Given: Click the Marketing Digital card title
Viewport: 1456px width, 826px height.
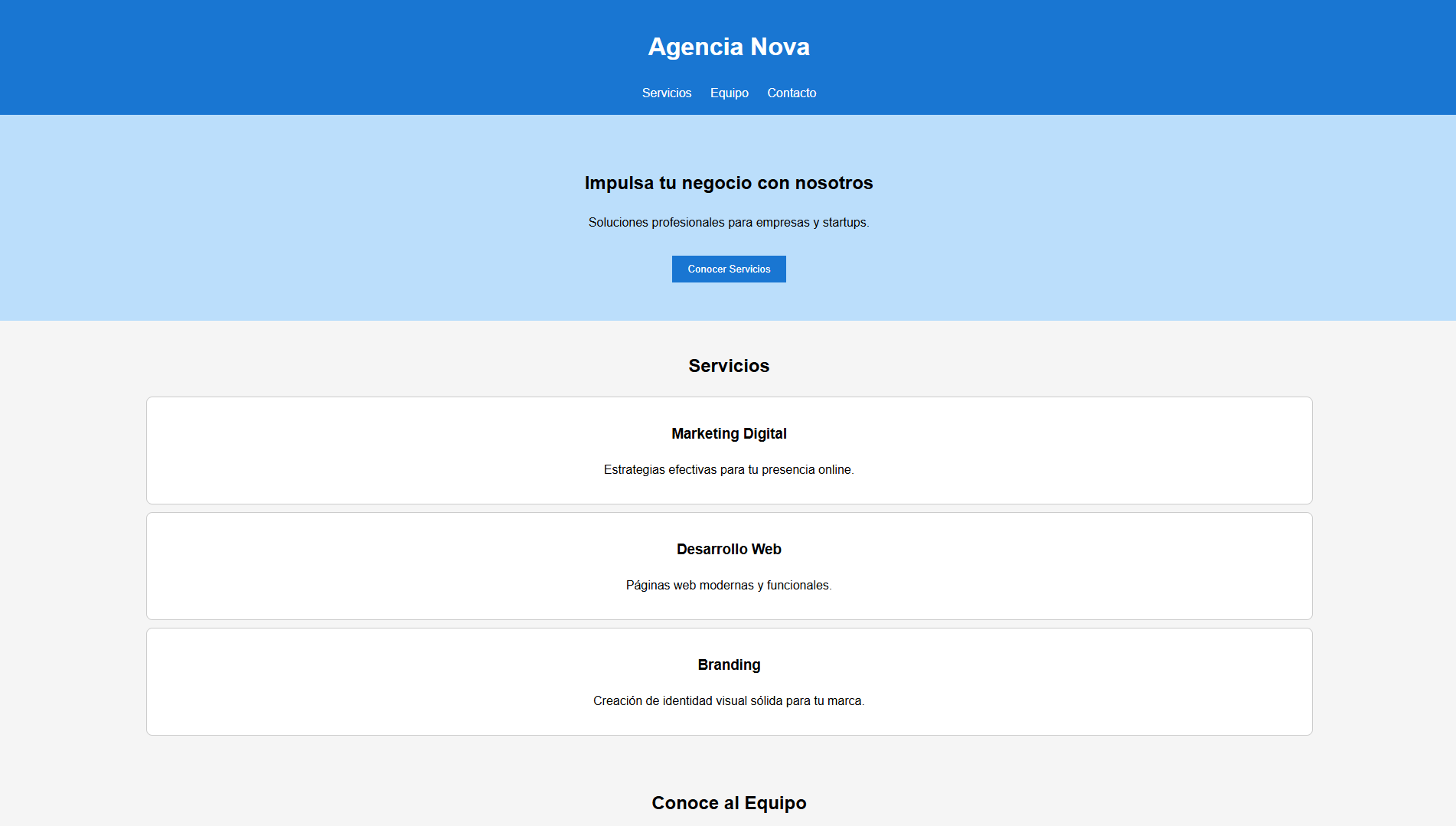Looking at the screenshot, I should click(728, 433).
